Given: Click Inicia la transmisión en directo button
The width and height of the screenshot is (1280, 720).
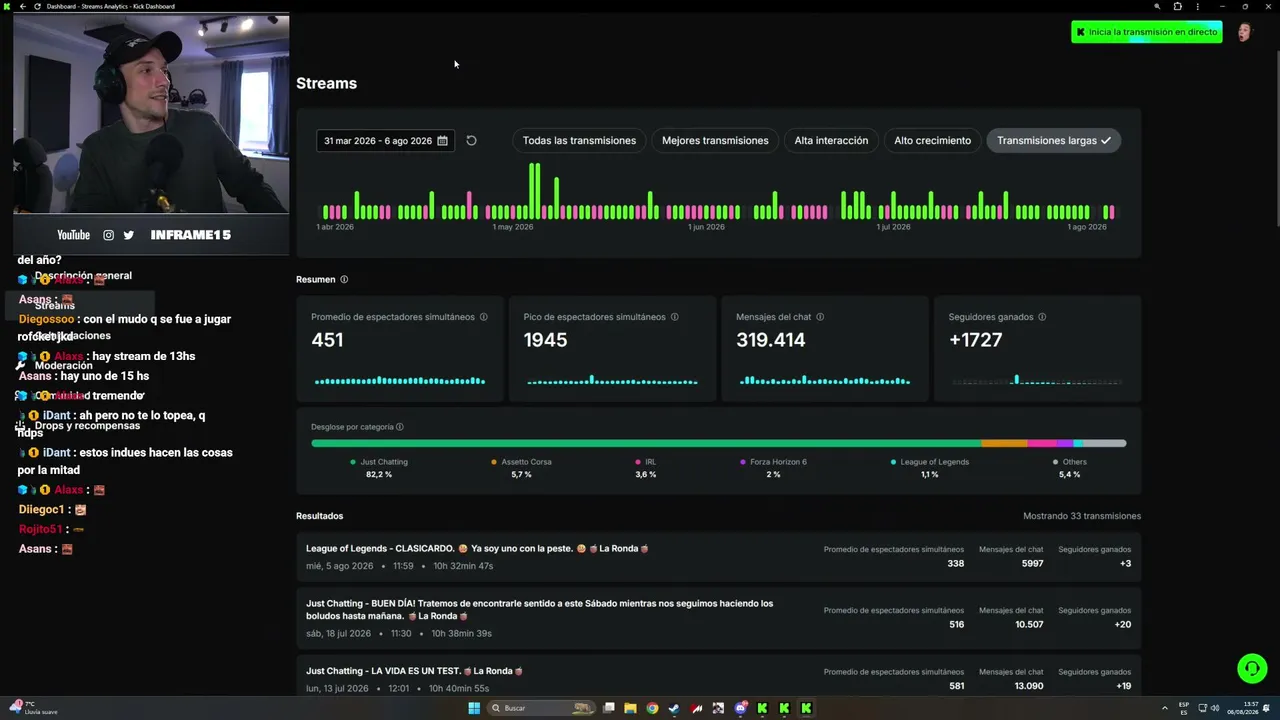Looking at the screenshot, I should point(1146,32).
